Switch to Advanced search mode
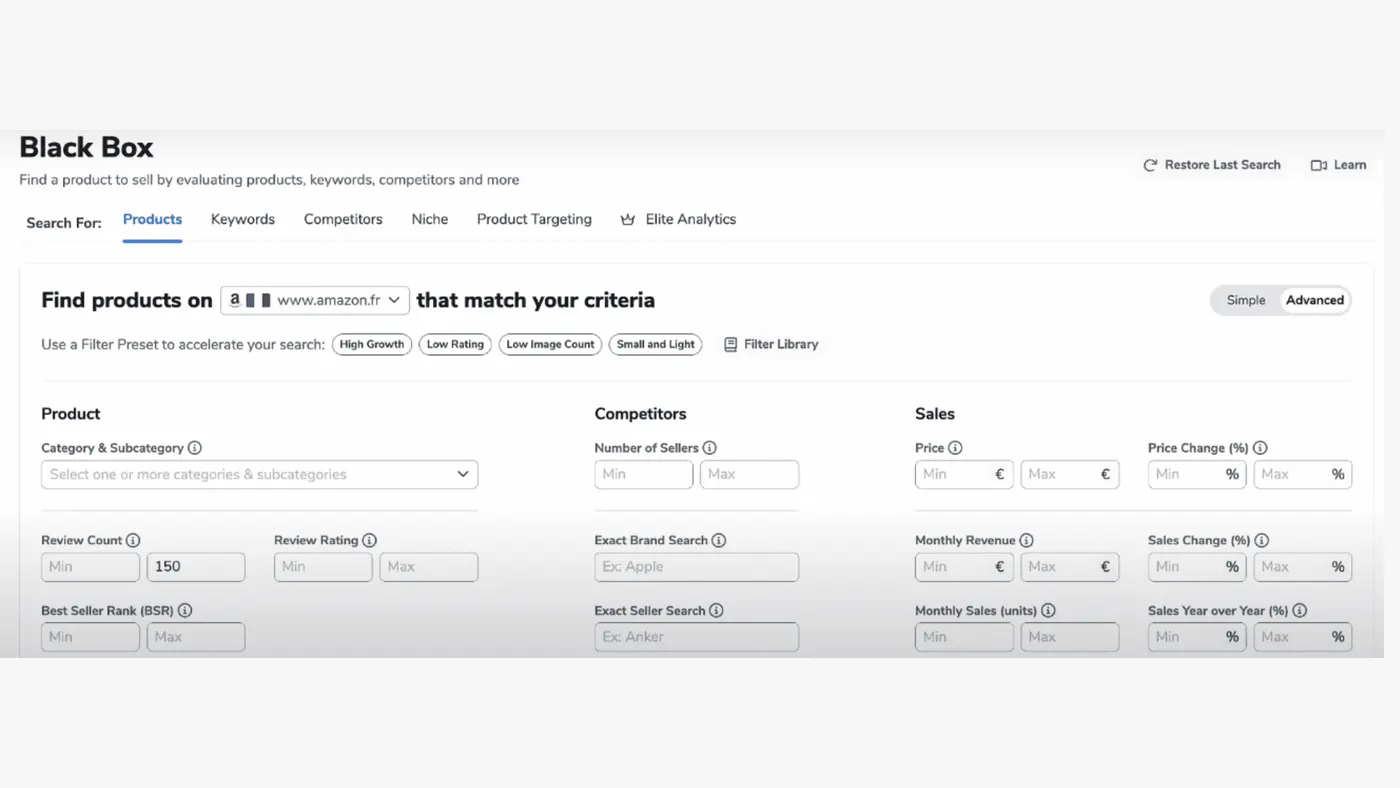Image resolution: width=1400 pixels, height=788 pixels. 1315,300
